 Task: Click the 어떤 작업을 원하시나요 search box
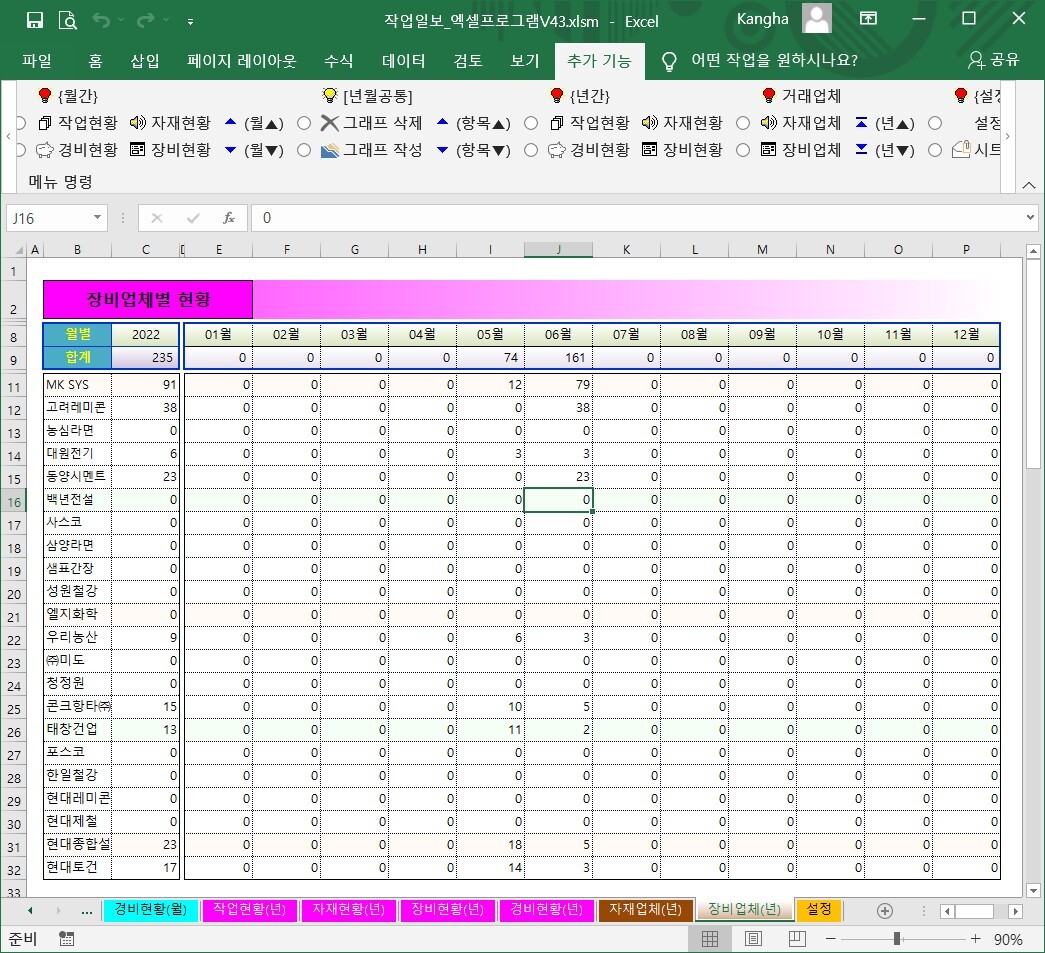(x=774, y=60)
